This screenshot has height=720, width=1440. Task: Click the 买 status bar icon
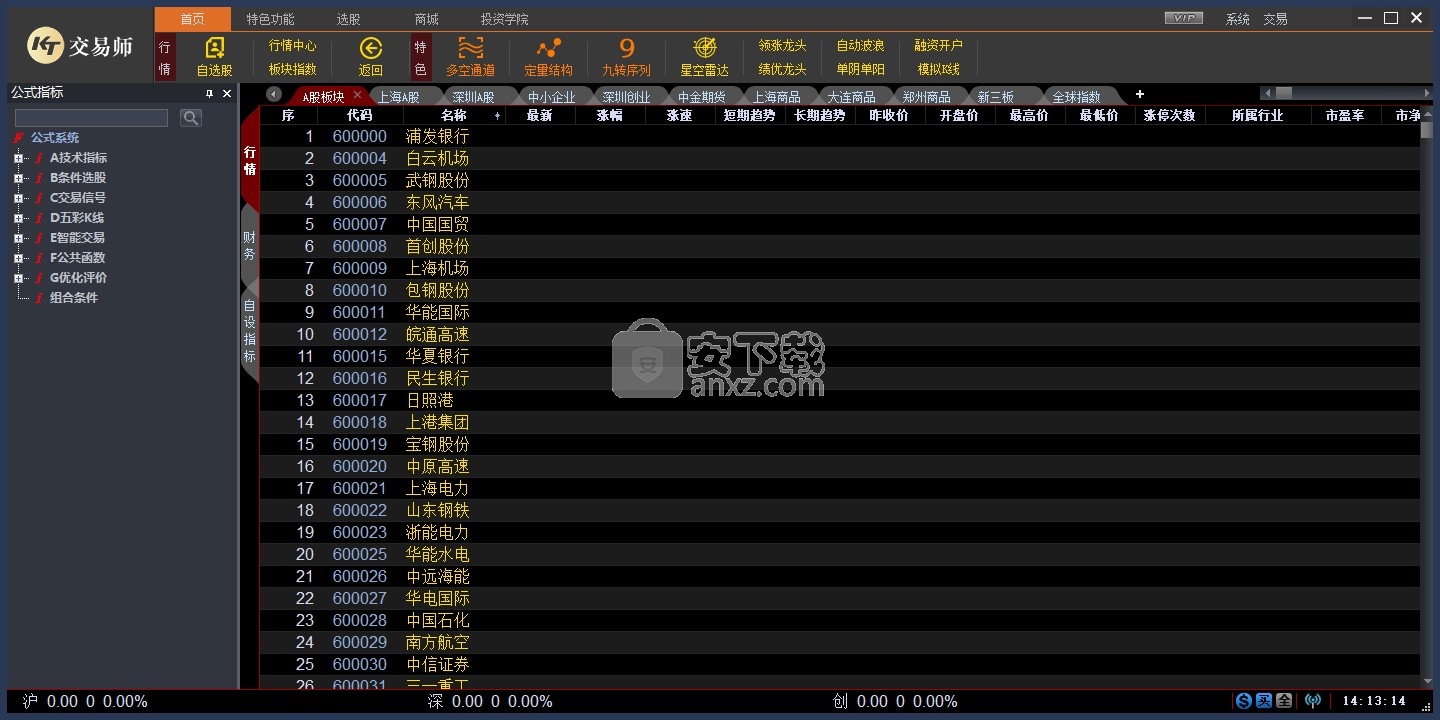[x=1264, y=701]
